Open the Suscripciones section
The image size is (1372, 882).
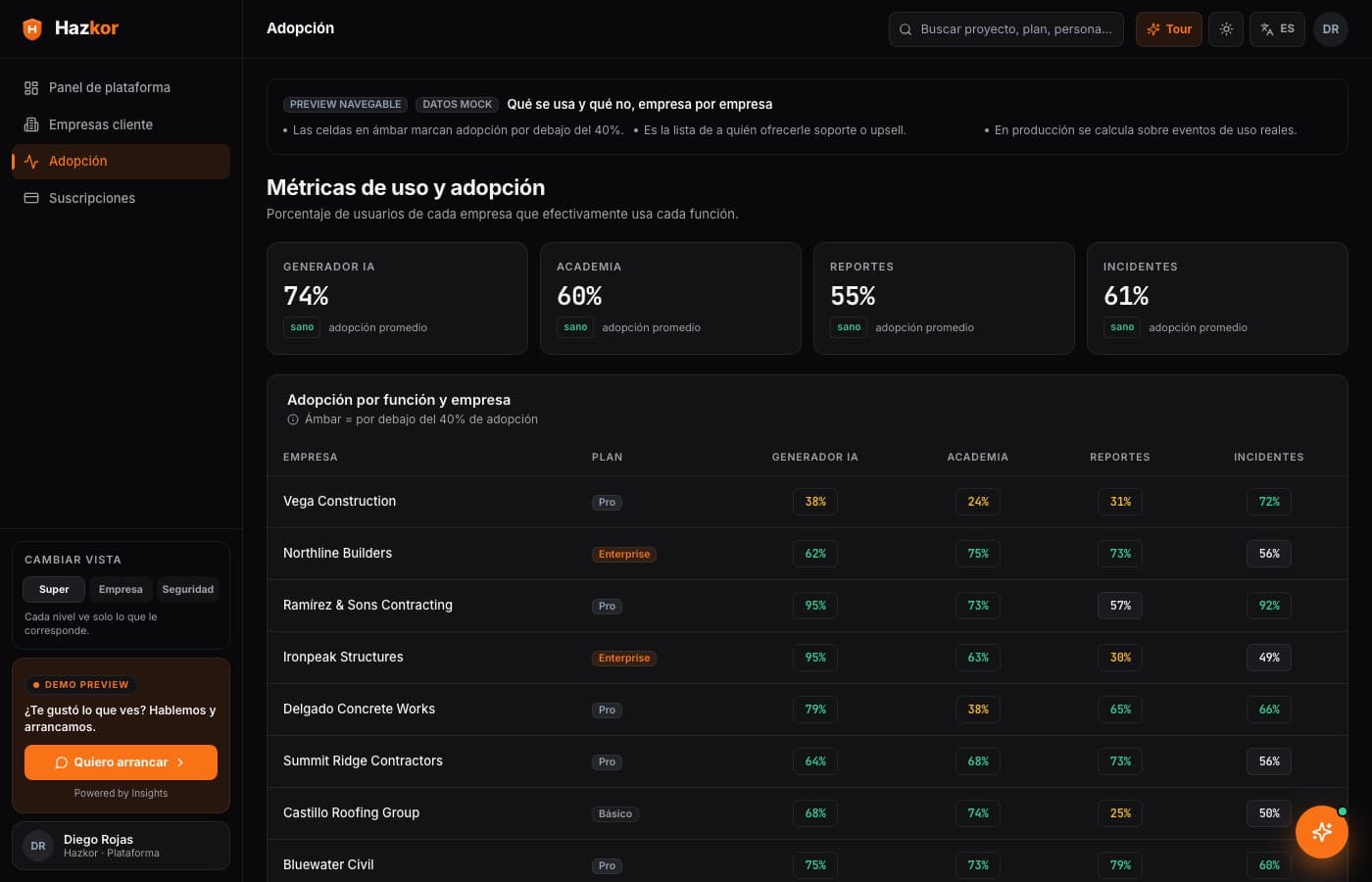[x=121, y=198]
